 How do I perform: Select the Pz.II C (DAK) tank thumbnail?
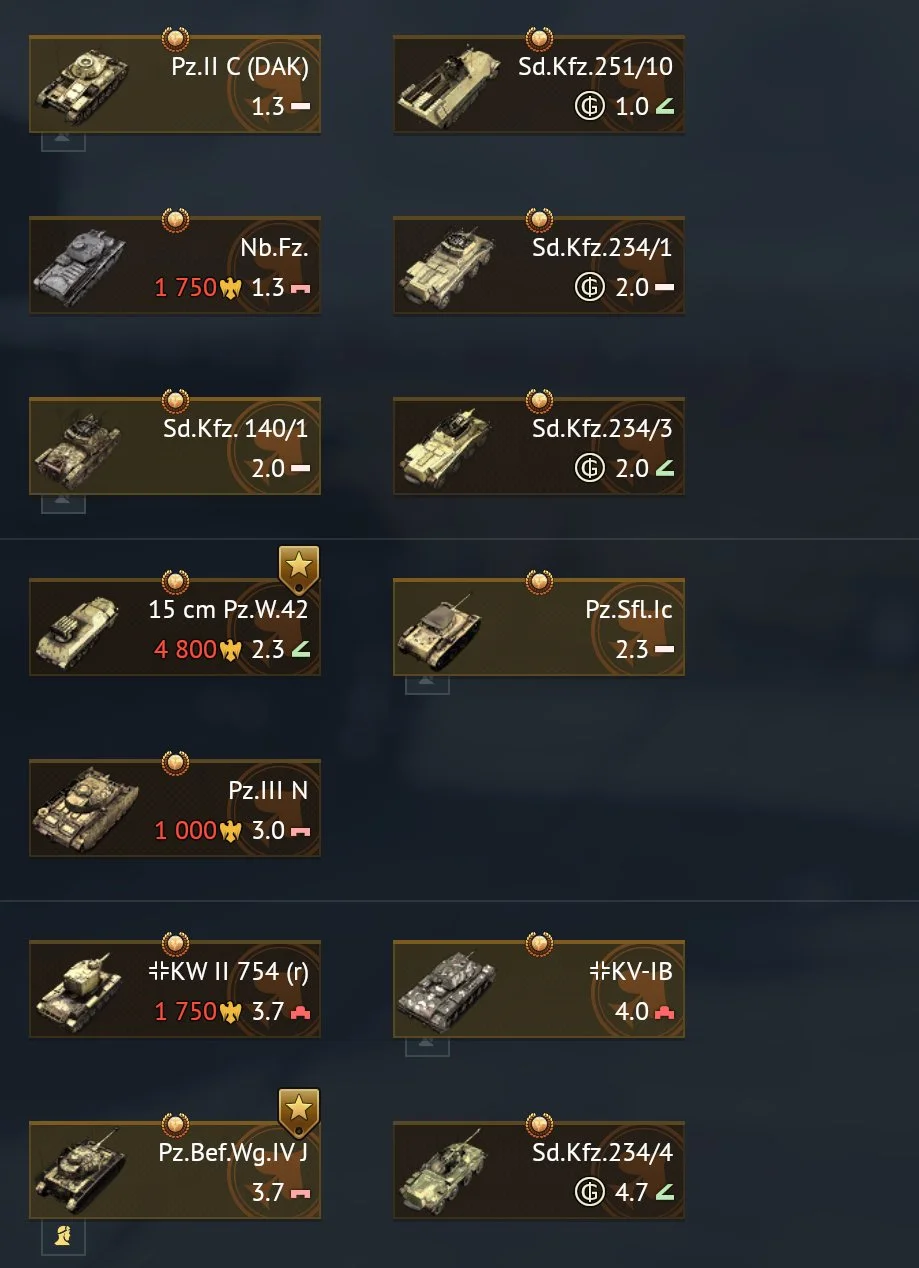(x=82, y=84)
